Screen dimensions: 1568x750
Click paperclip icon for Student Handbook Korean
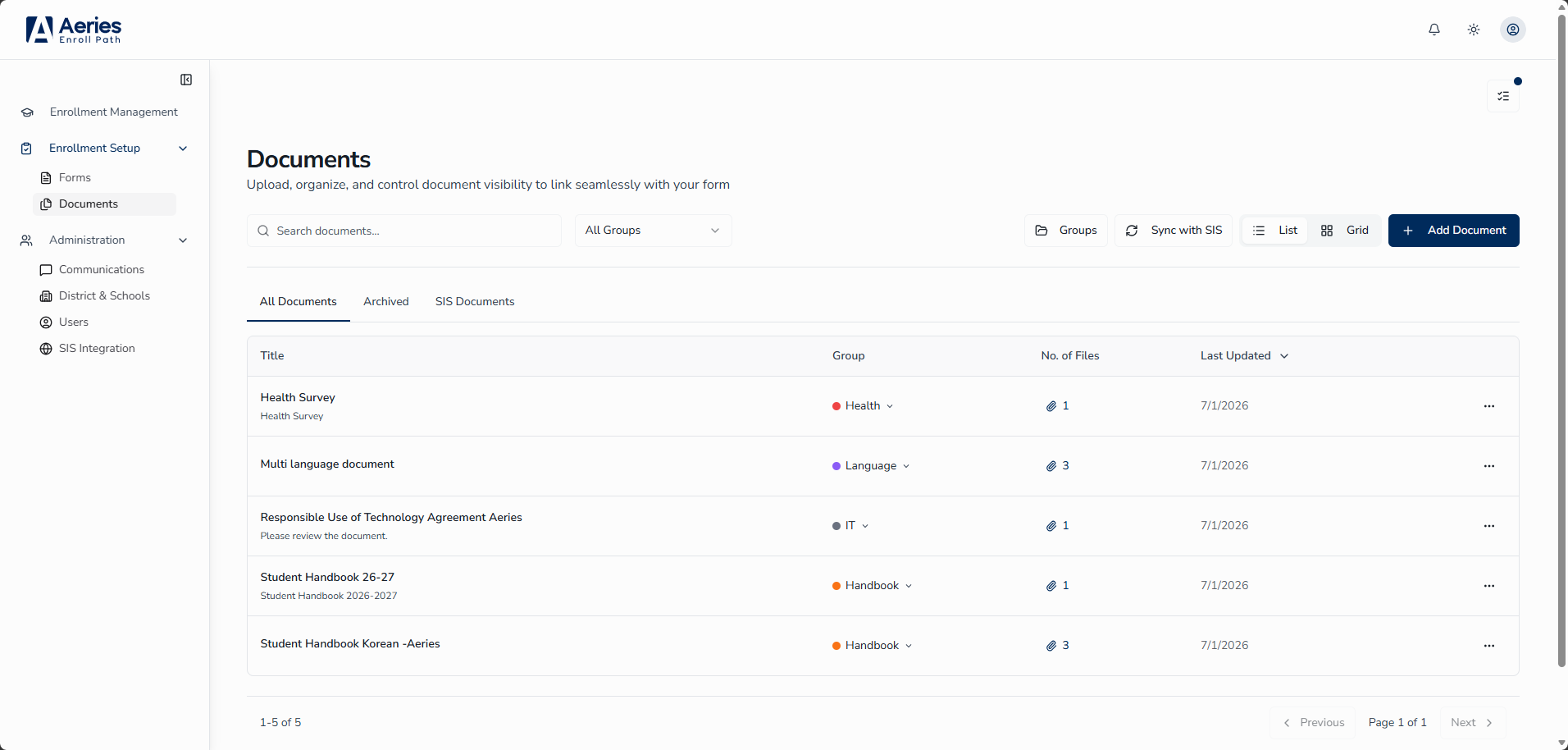[x=1051, y=646]
